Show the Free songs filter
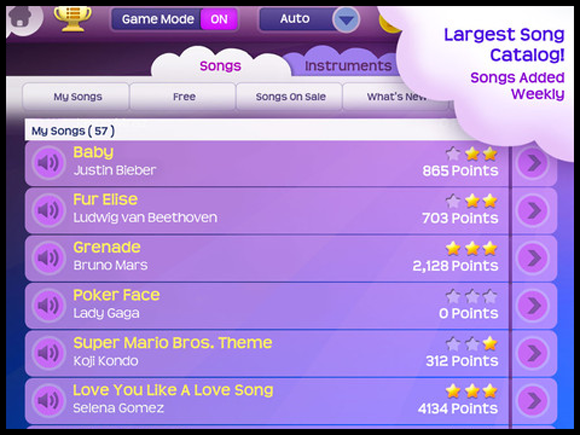The width and height of the screenshot is (580, 435). click(184, 97)
